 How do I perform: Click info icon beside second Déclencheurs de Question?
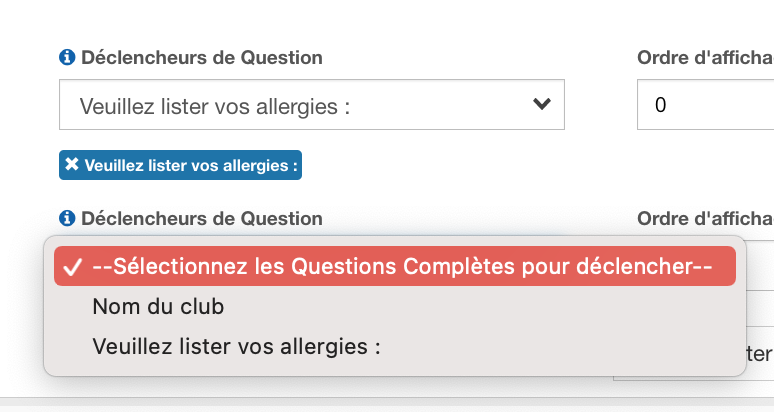pyautogui.click(x=67, y=218)
